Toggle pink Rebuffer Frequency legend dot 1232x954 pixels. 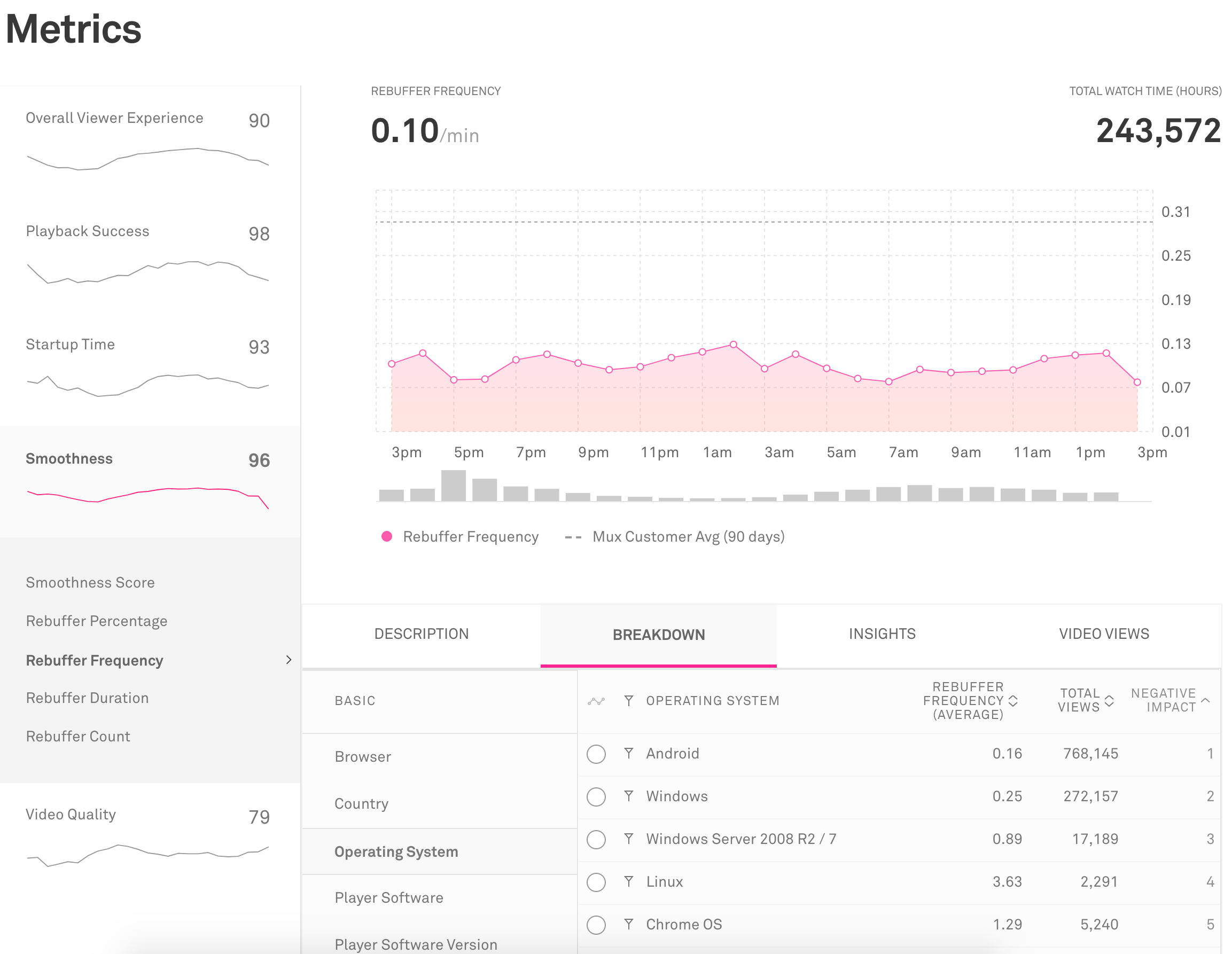click(x=386, y=536)
